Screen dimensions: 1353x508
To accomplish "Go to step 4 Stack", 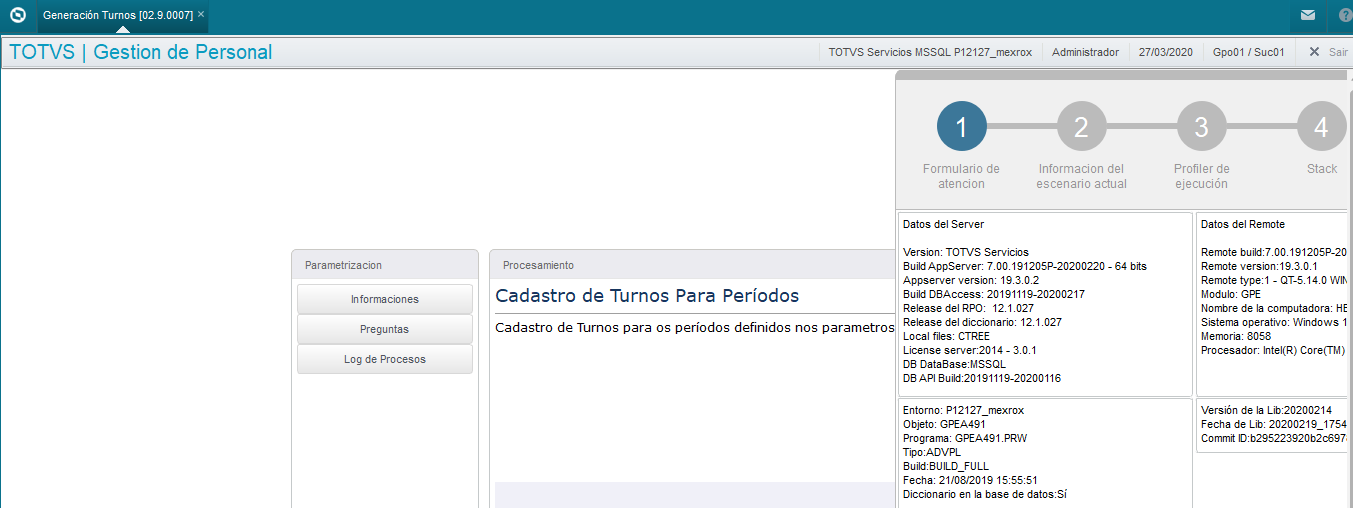I will pyautogui.click(x=1321, y=127).
